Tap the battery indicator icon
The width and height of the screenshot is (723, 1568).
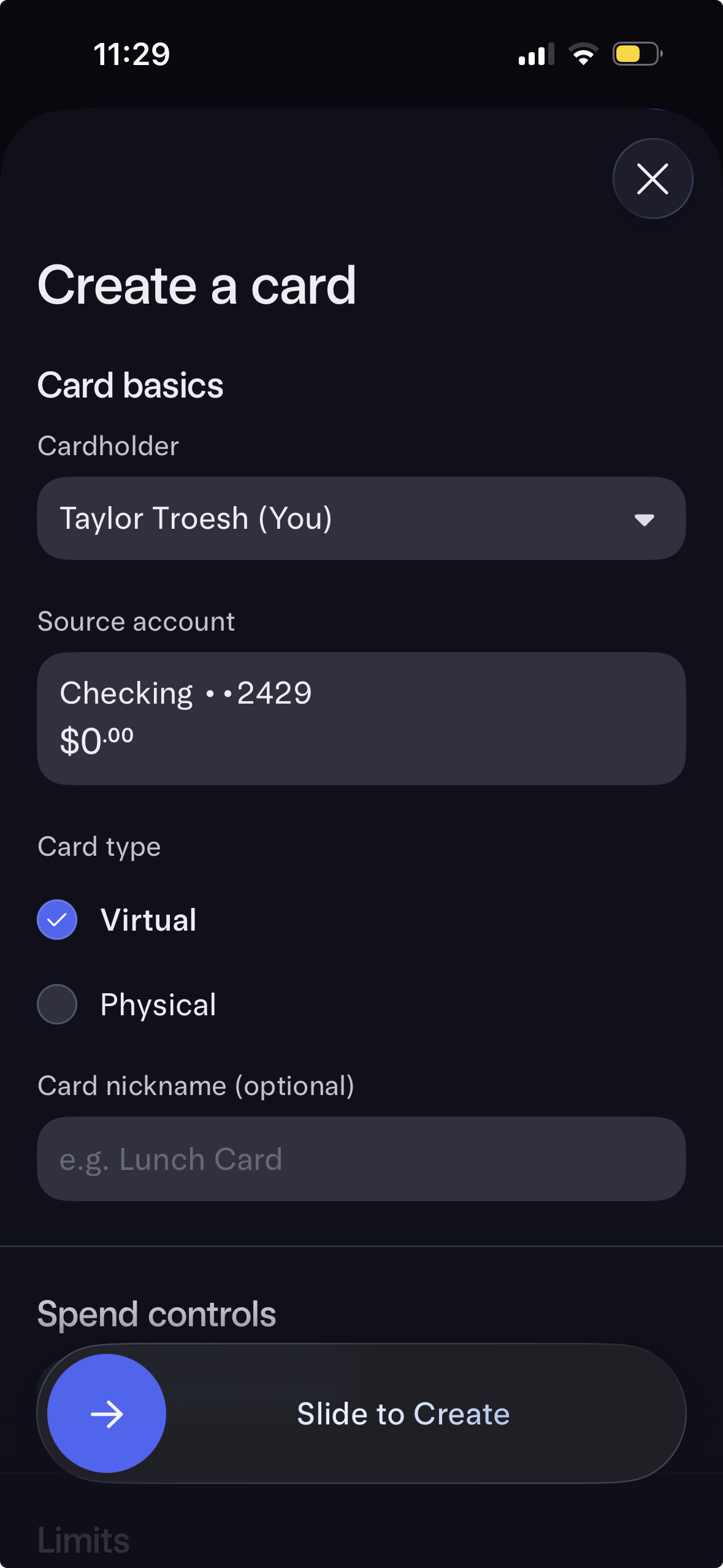point(637,55)
